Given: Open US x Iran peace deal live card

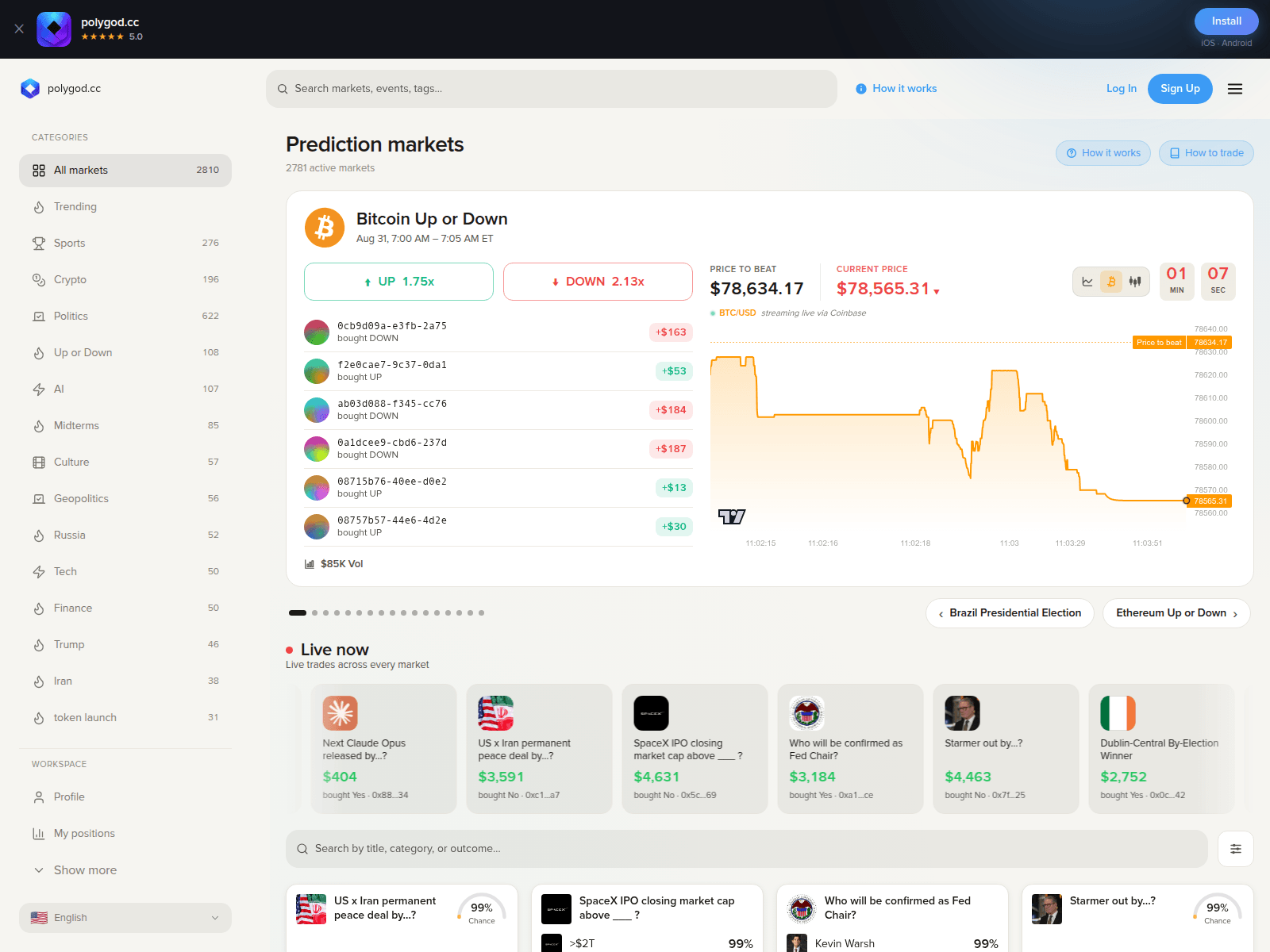Looking at the screenshot, I should pyautogui.click(x=539, y=749).
